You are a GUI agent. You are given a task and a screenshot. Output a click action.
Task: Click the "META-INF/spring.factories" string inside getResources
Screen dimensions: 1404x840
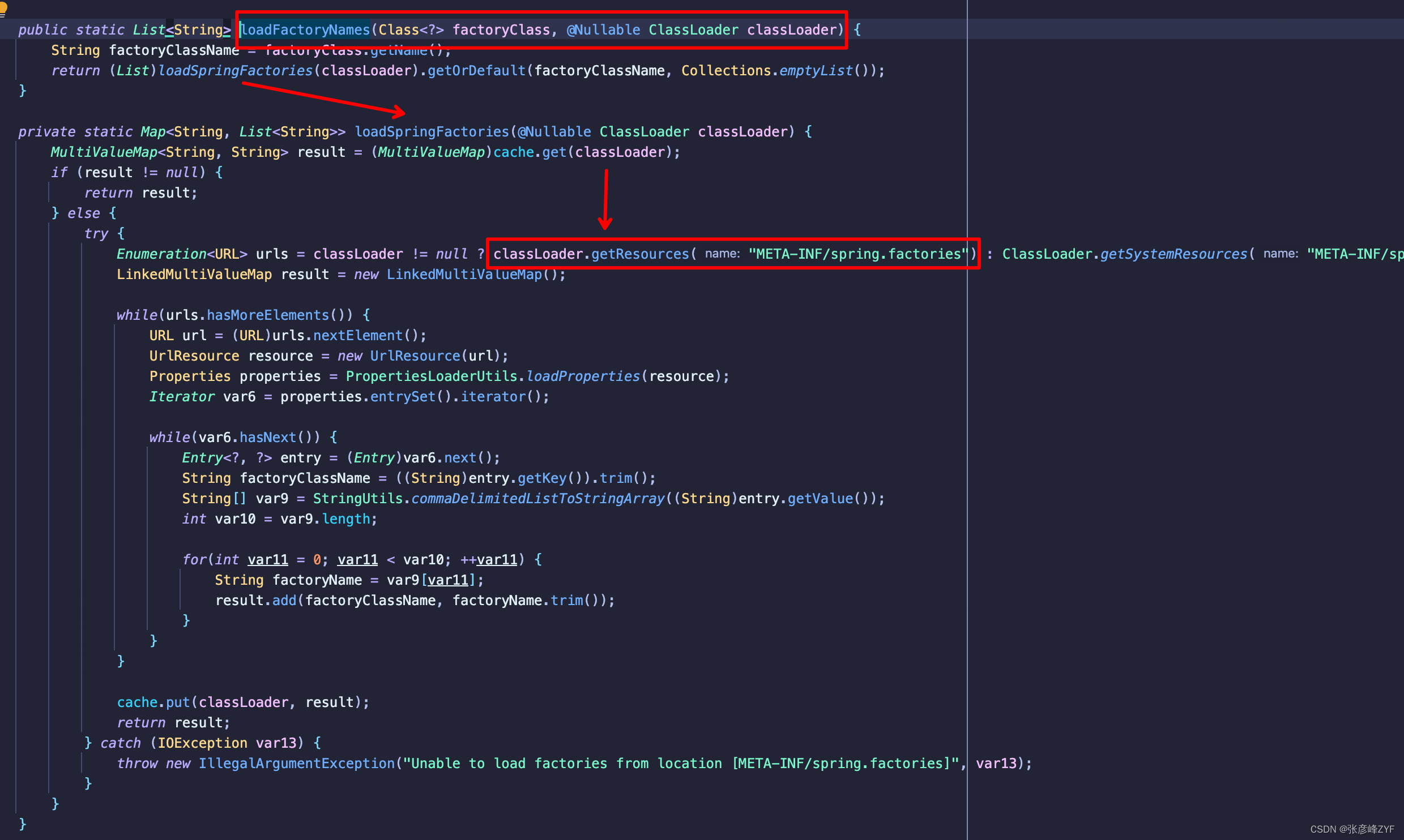pos(858,254)
